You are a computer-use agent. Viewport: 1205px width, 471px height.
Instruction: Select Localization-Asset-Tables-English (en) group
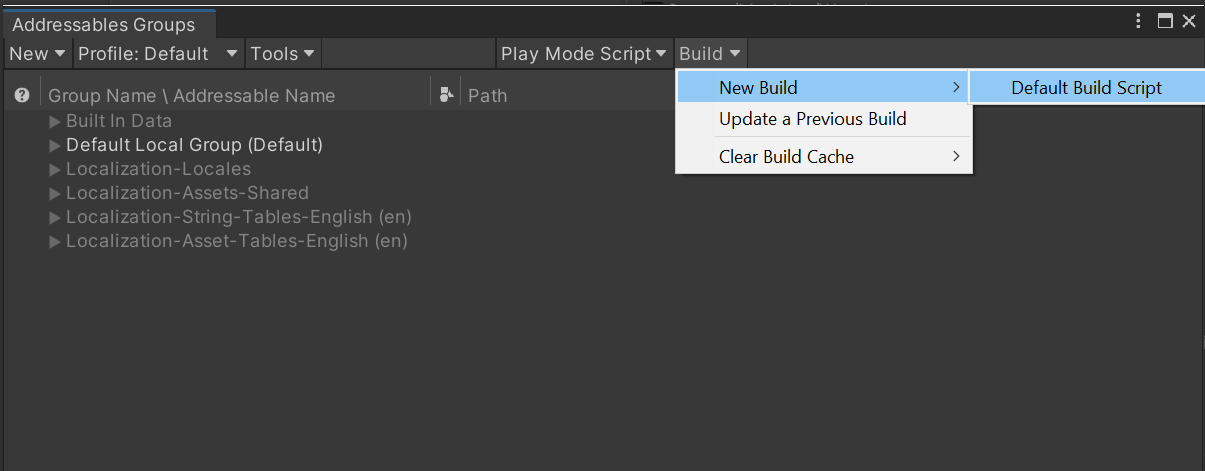pos(236,241)
